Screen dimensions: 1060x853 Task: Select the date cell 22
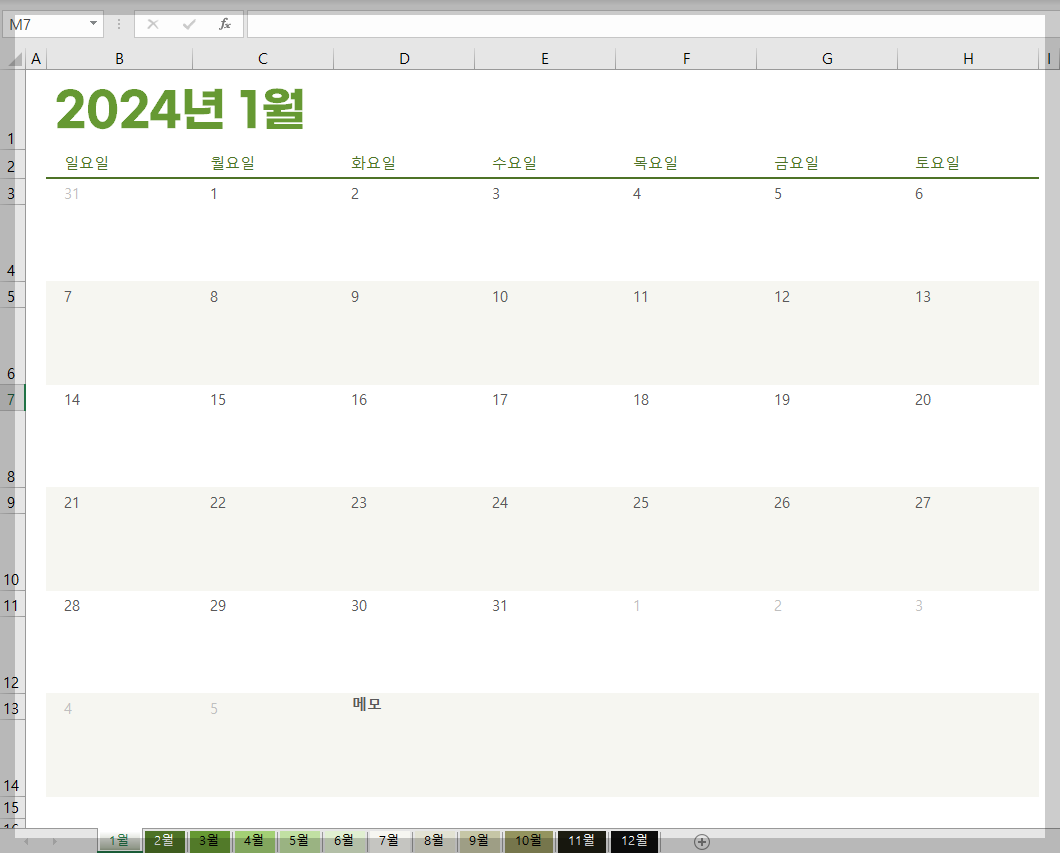[x=218, y=503]
